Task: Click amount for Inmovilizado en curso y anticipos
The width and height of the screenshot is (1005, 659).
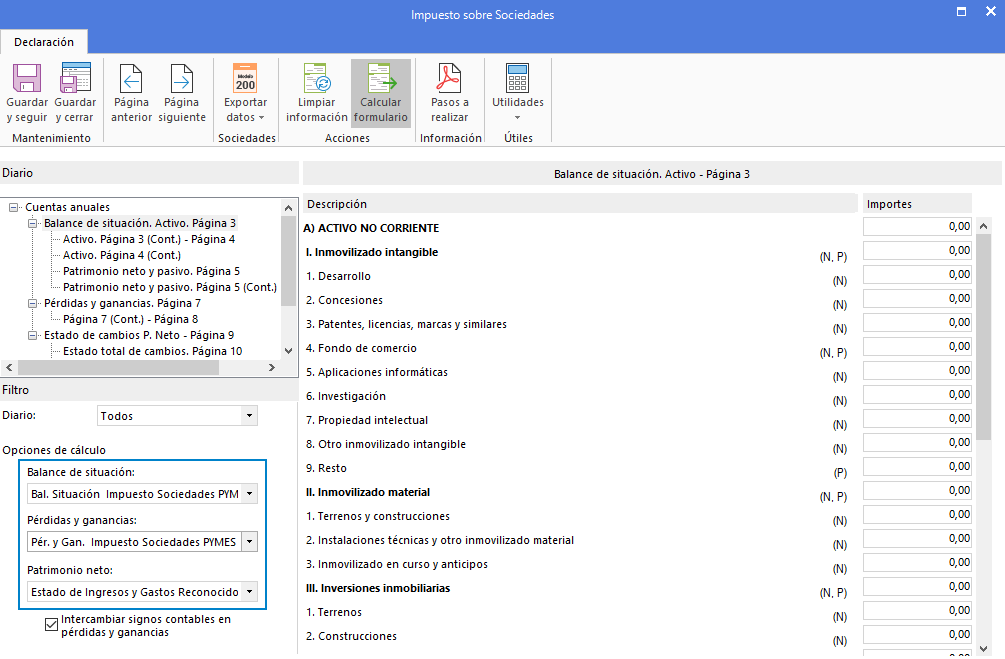Action: [x=917, y=563]
